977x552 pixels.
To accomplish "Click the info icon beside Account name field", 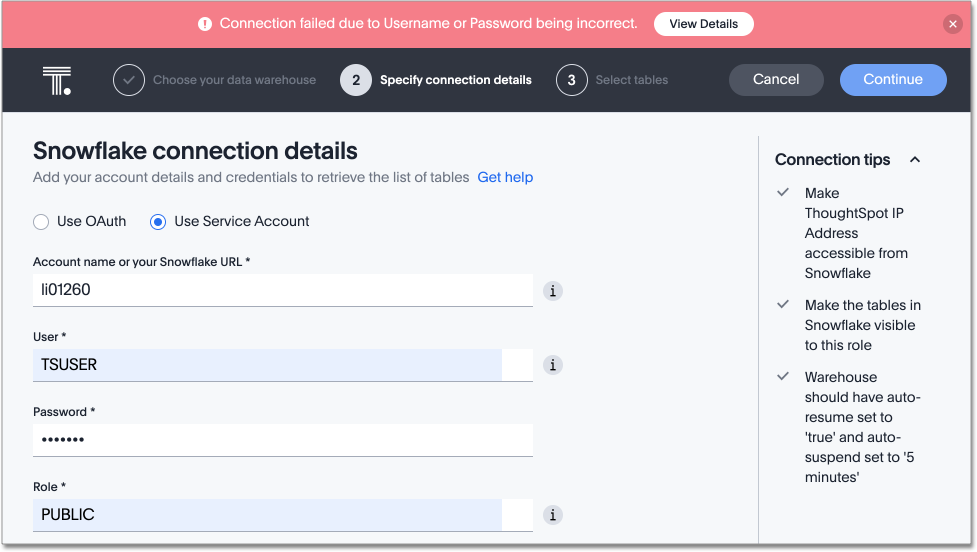I will (552, 291).
